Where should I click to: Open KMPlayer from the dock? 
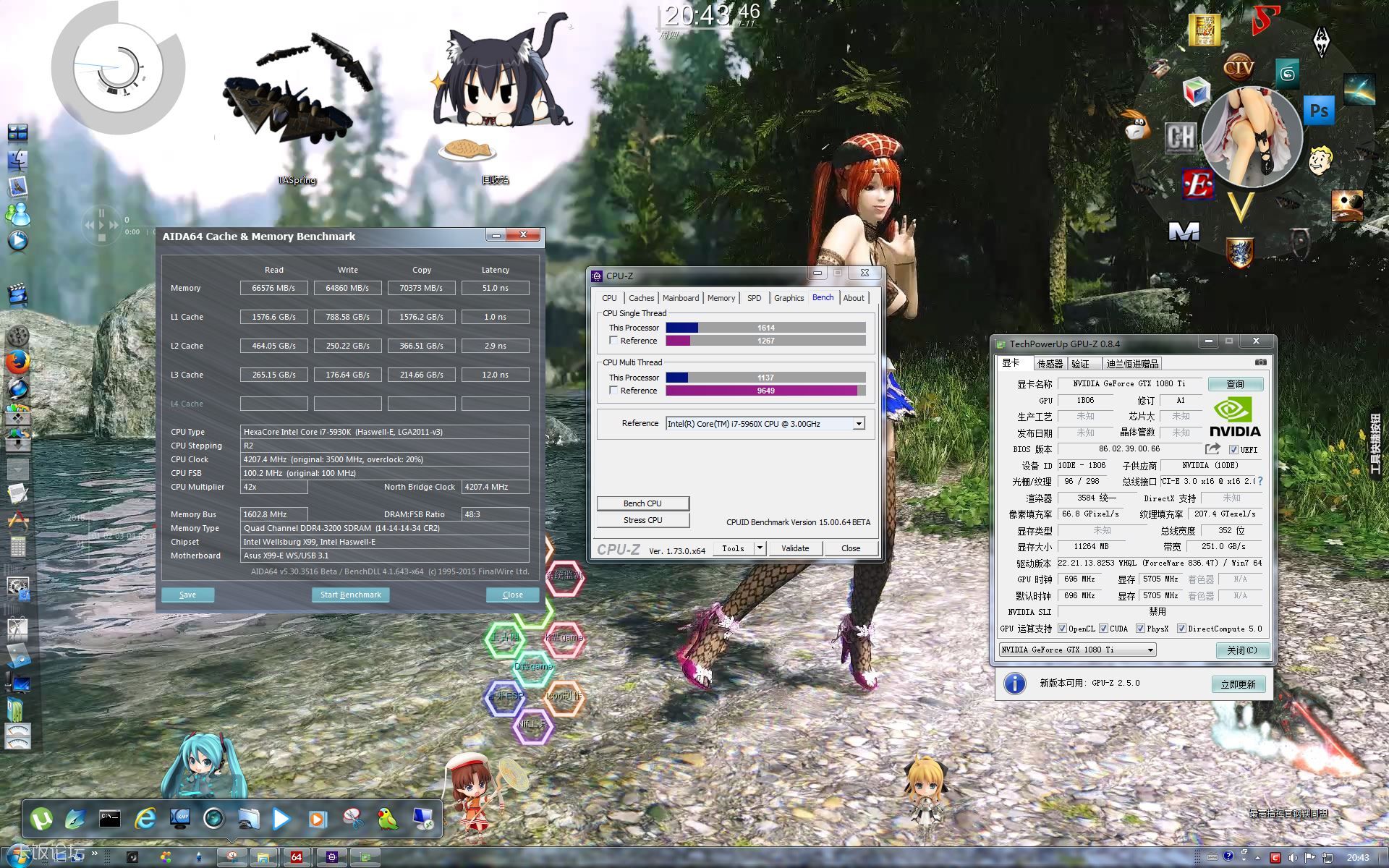point(179,819)
